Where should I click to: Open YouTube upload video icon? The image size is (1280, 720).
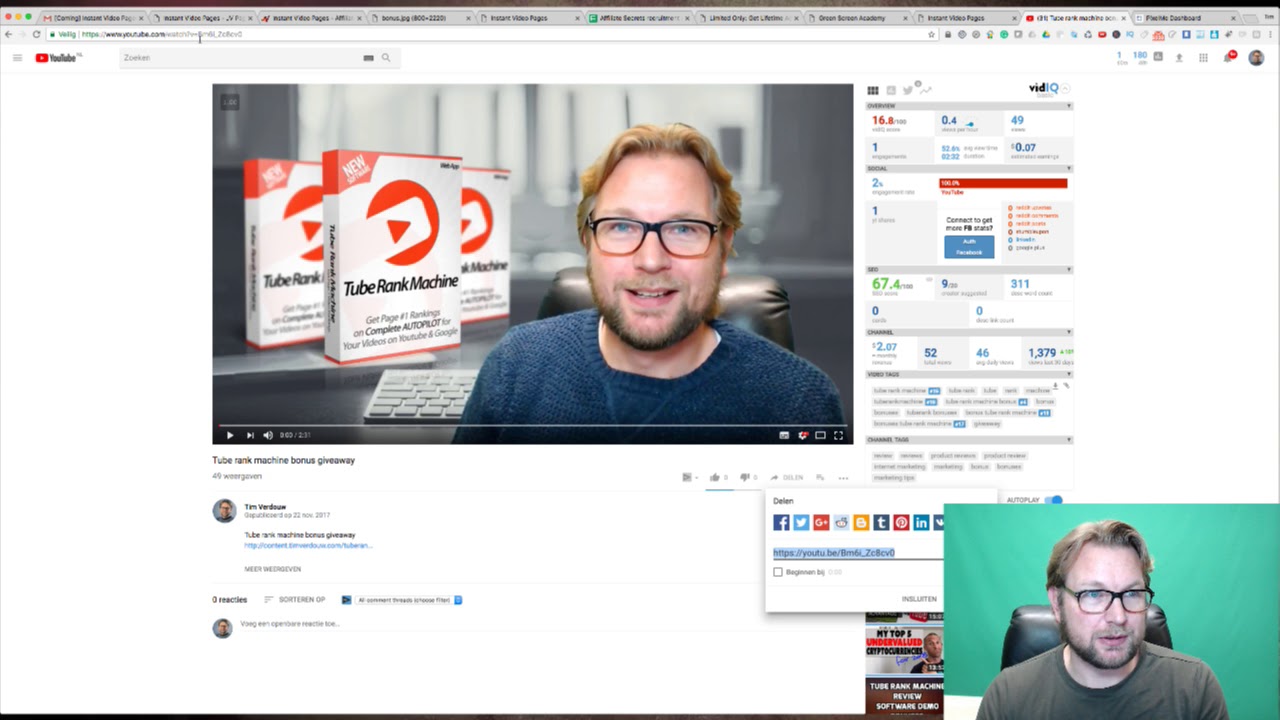[1179, 58]
